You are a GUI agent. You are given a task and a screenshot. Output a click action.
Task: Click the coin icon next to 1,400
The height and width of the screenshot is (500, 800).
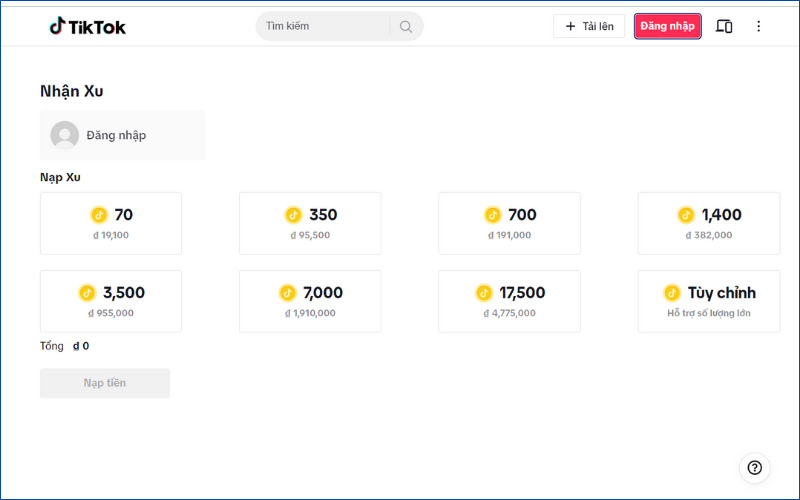(x=686, y=215)
